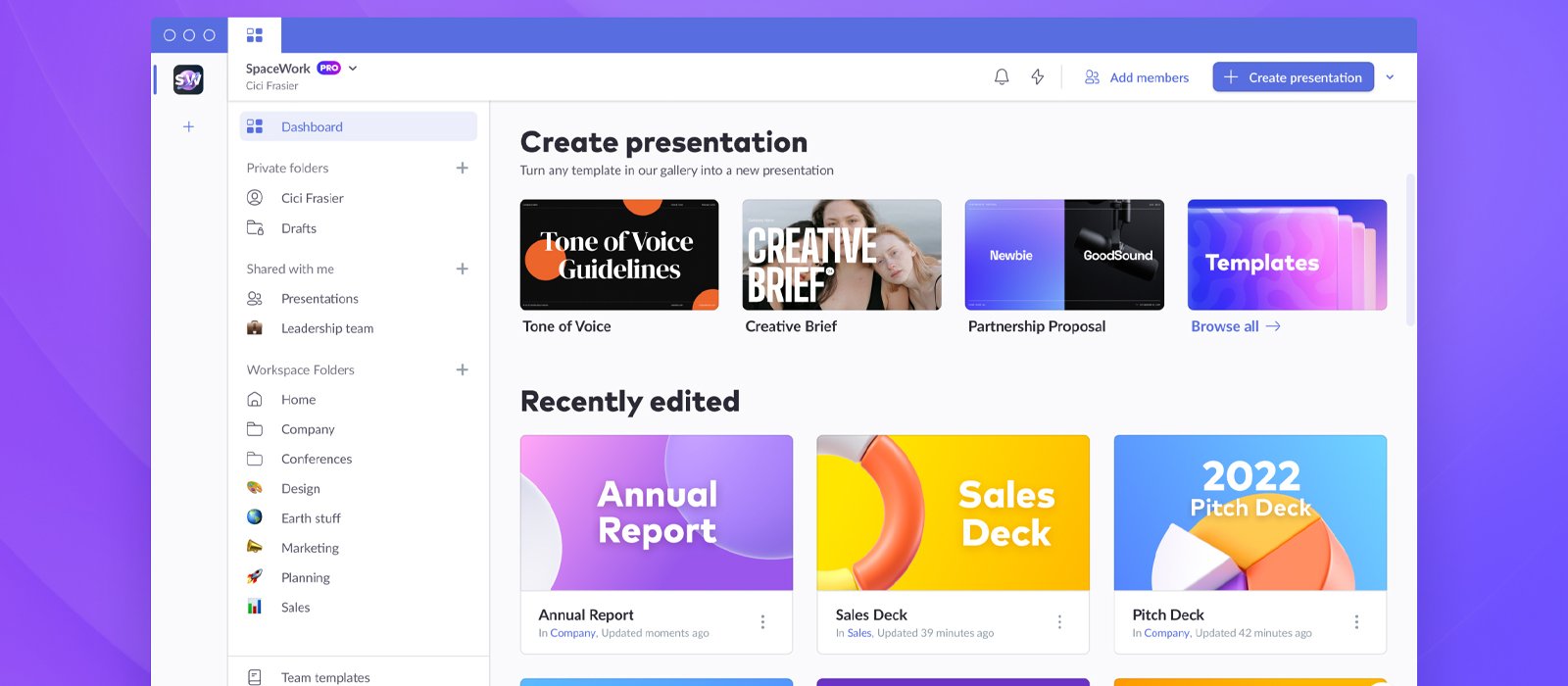Click the SpaceWork workspace logo icon

[x=188, y=79]
